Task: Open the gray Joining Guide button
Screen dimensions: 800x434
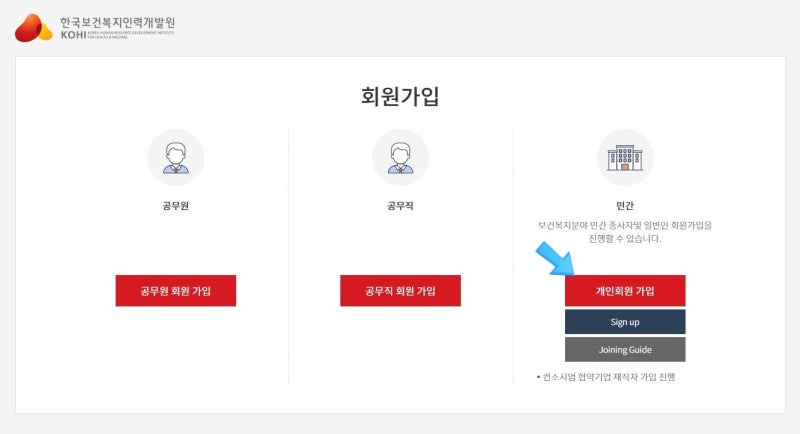Action: 625,349
